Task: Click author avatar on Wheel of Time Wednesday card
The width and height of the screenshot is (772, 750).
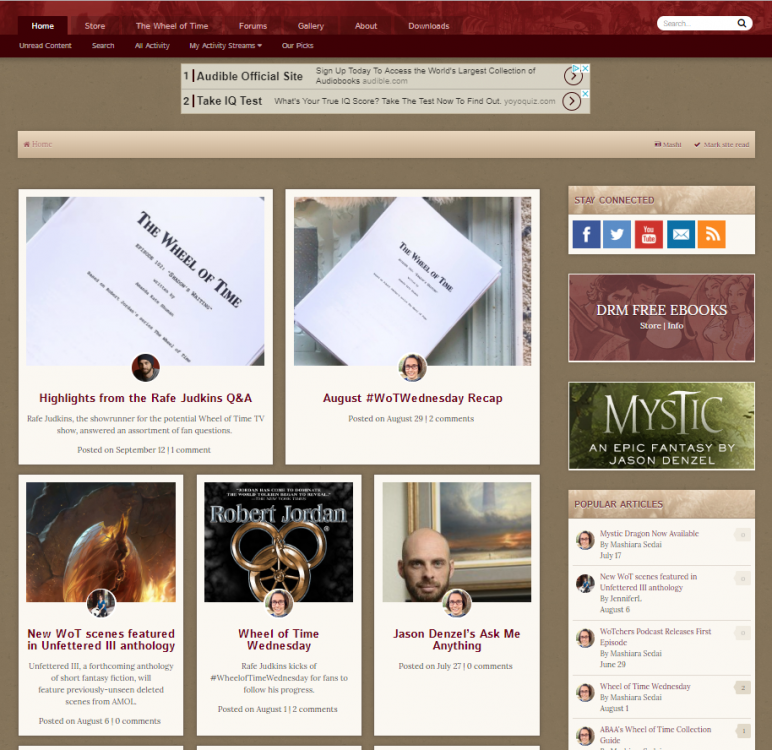Action: point(279,603)
